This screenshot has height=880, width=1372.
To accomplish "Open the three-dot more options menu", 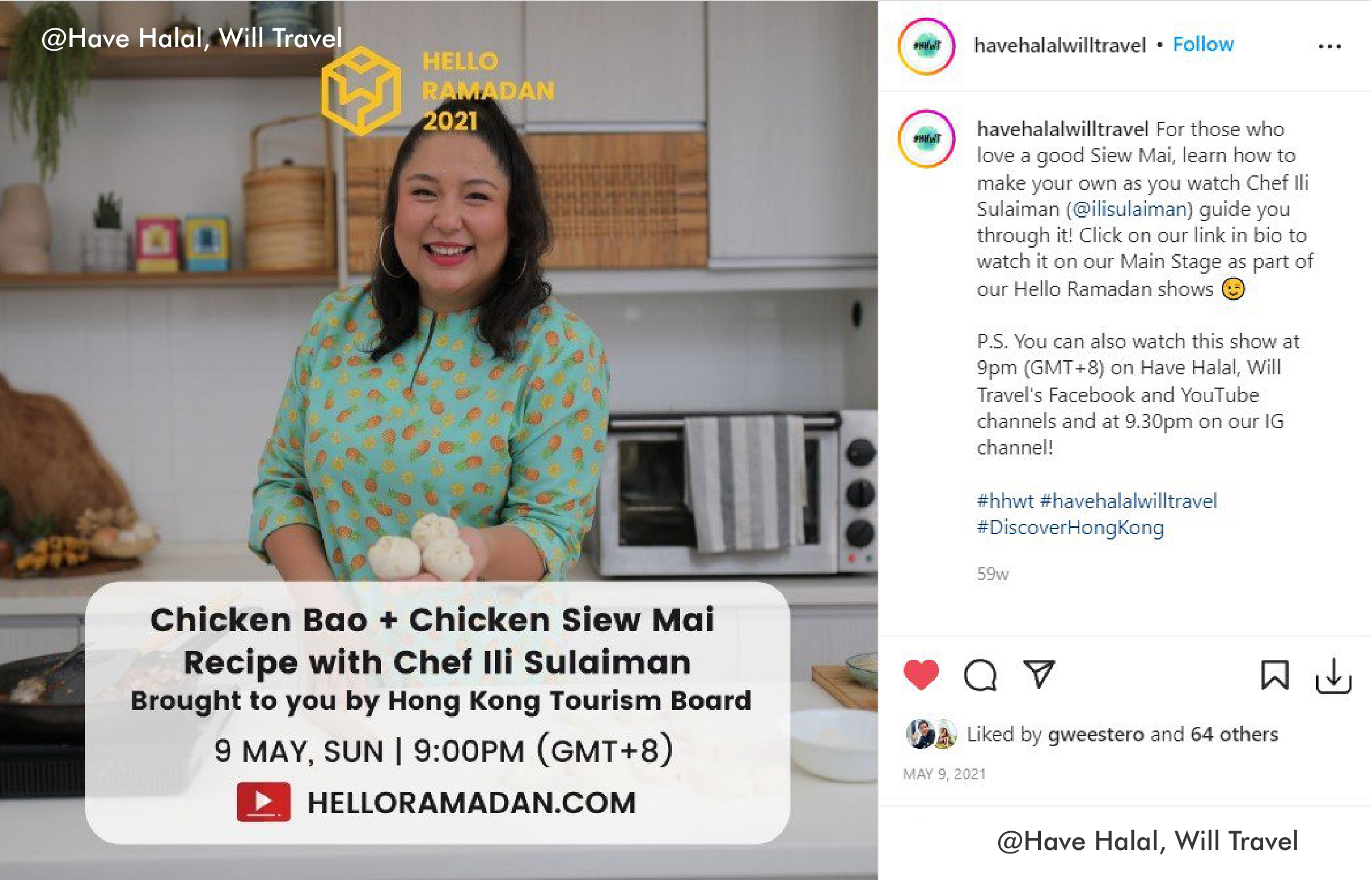I will pos(1329,46).
